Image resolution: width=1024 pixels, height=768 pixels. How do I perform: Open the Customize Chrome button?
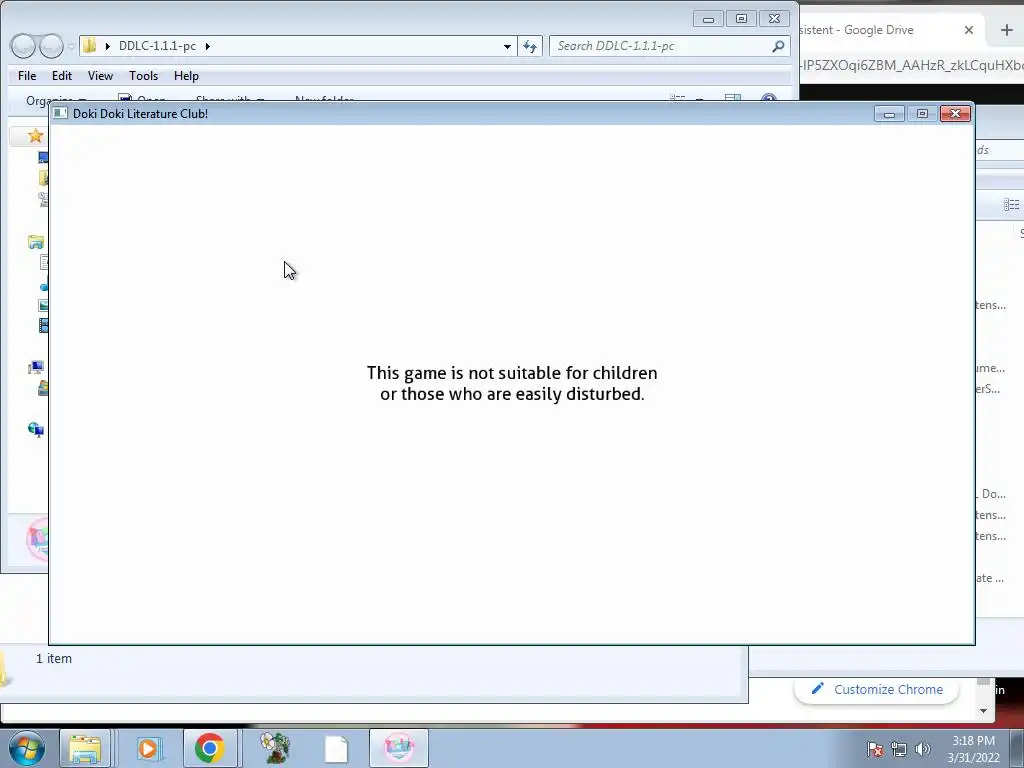(x=877, y=690)
